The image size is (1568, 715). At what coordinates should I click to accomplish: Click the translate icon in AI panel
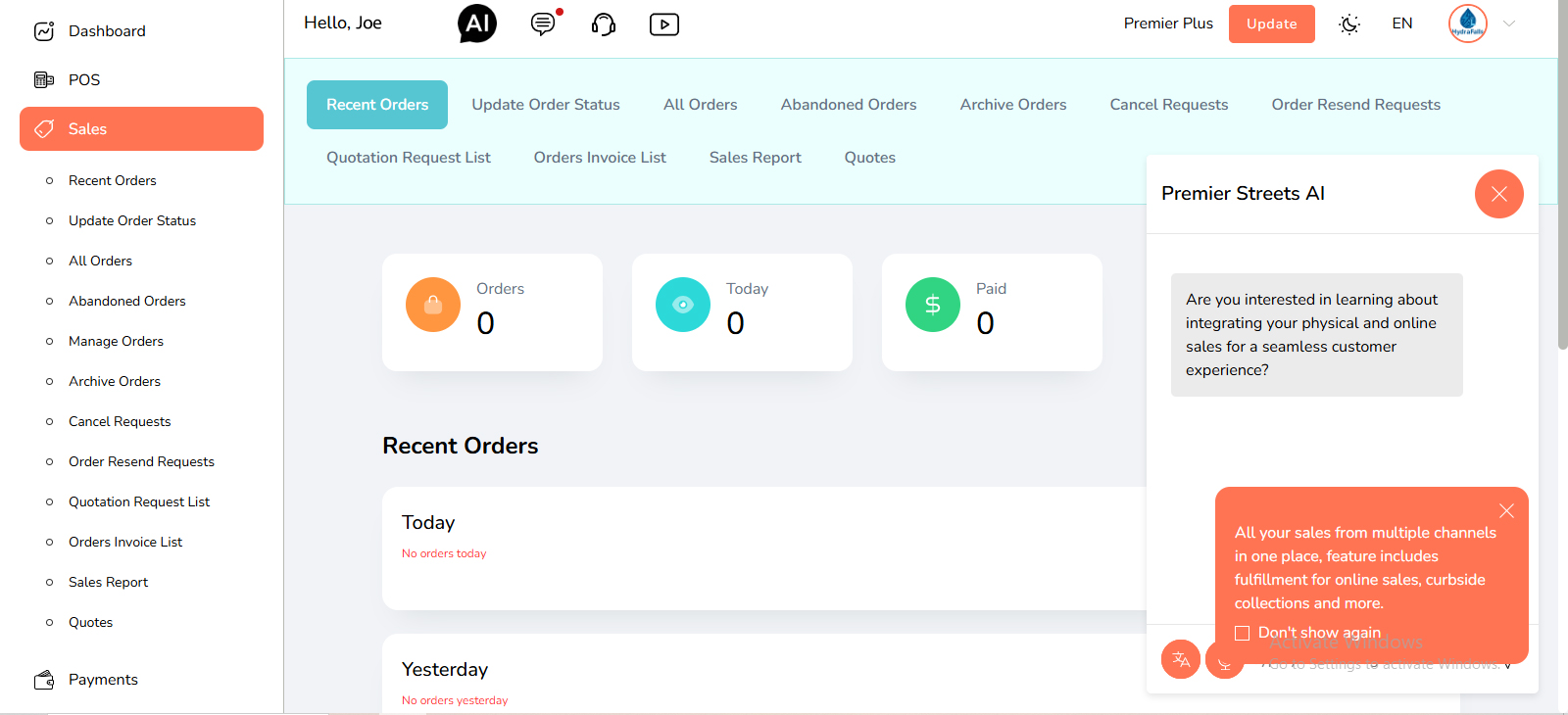point(1181,659)
